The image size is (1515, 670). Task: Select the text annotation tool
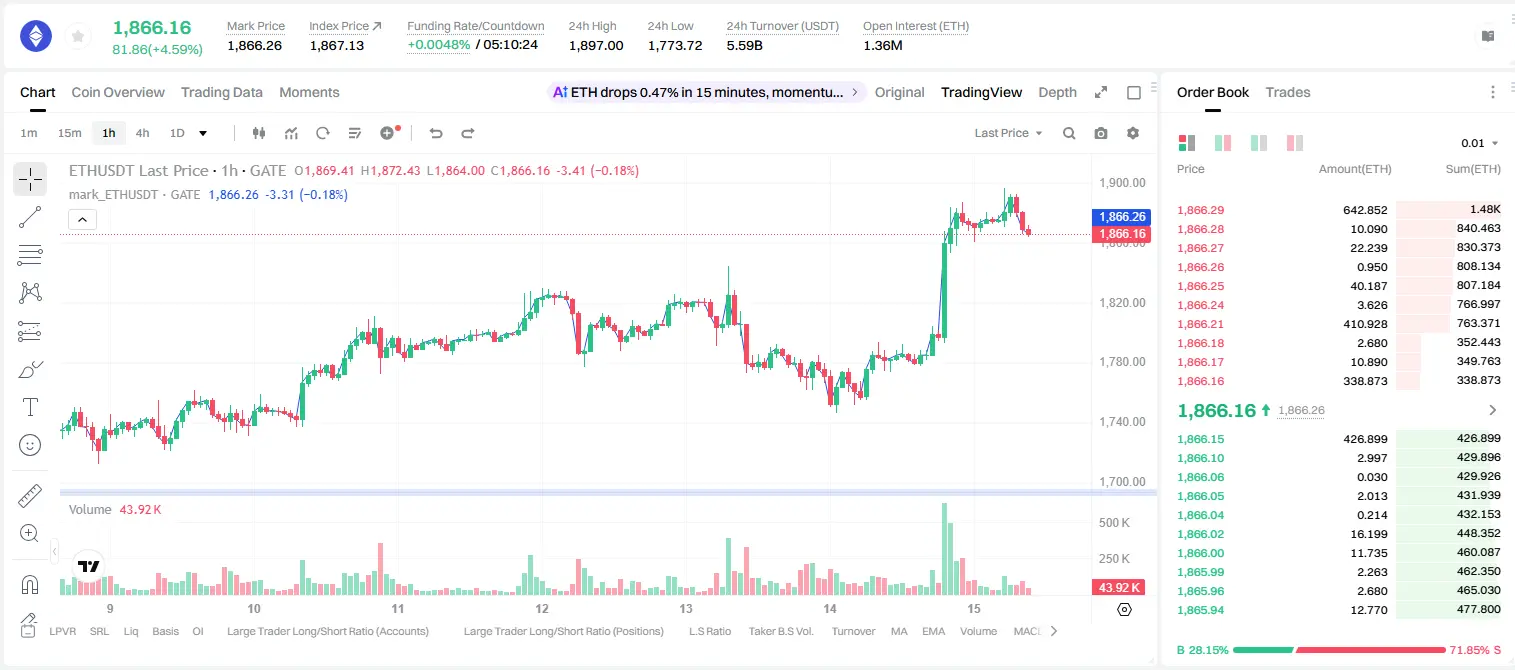click(30, 407)
